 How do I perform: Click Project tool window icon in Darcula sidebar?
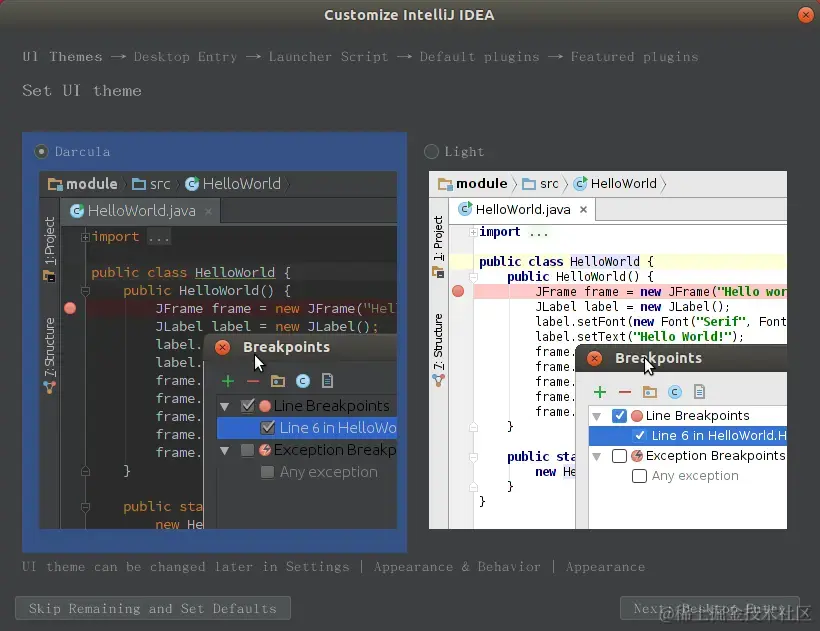pos(50,276)
